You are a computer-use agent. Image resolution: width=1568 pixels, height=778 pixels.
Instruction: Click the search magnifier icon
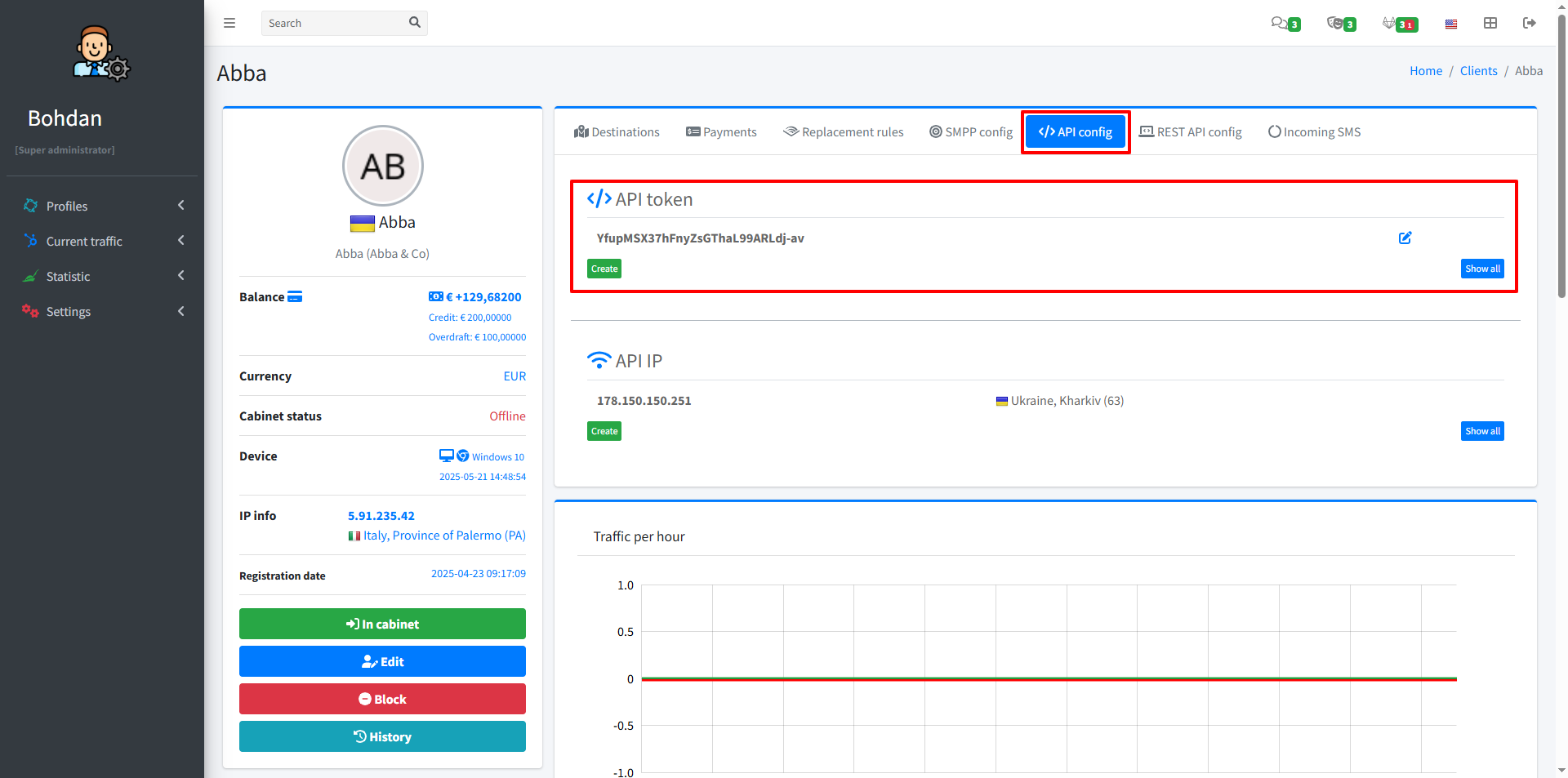[415, 23]
